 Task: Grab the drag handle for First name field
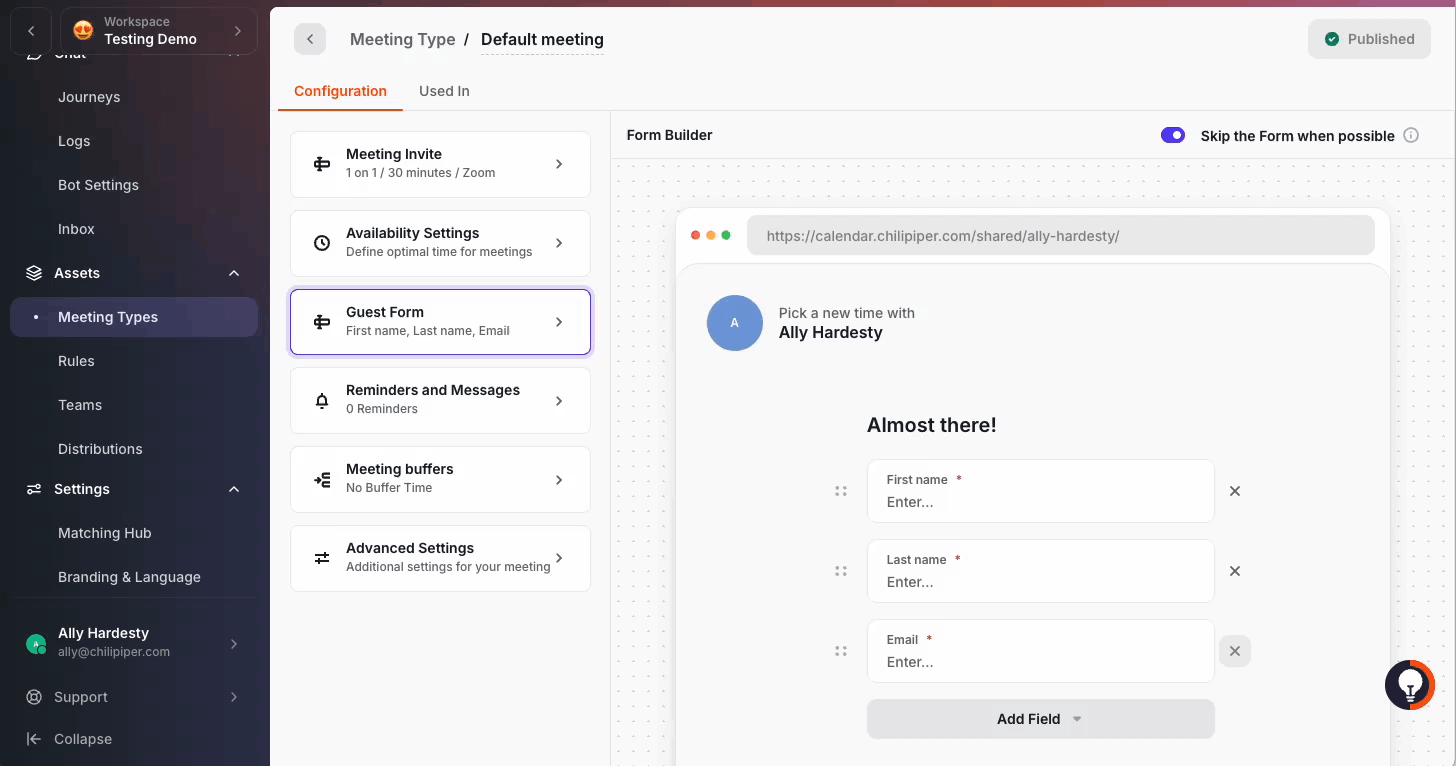point(841,491)
